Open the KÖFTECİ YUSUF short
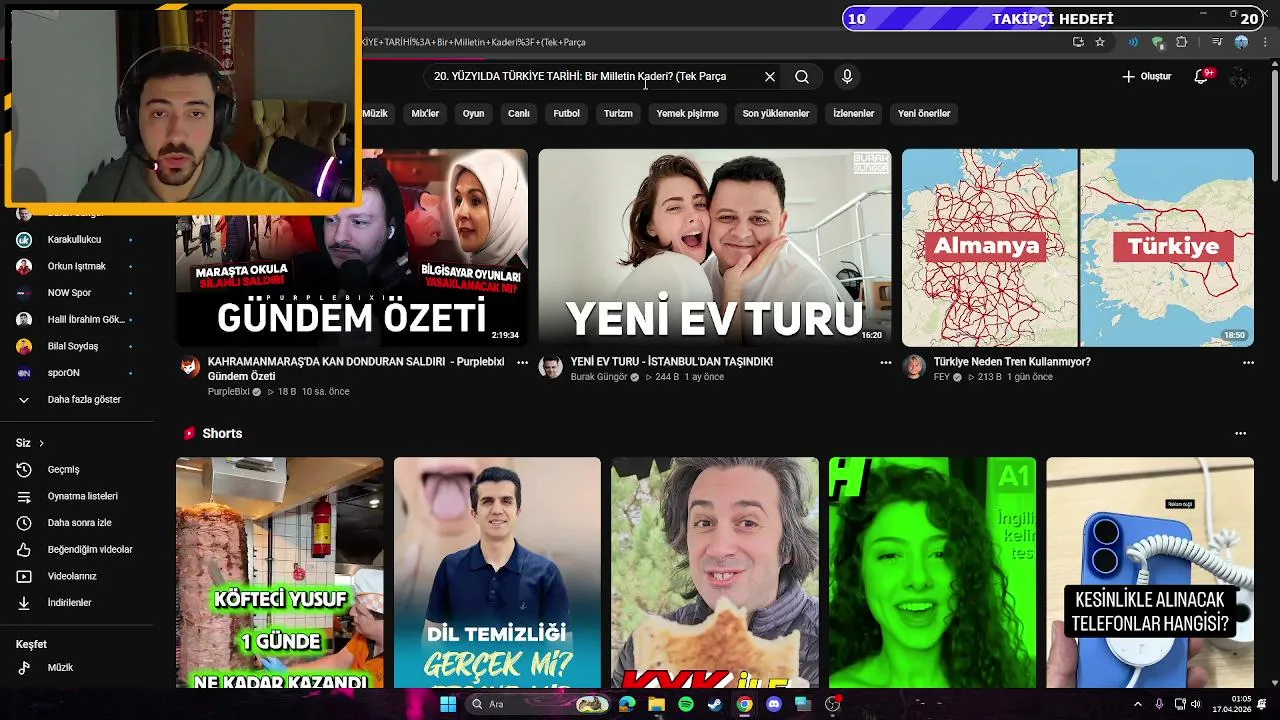This screenshot has width=1280, height=720. pos(279,572)
